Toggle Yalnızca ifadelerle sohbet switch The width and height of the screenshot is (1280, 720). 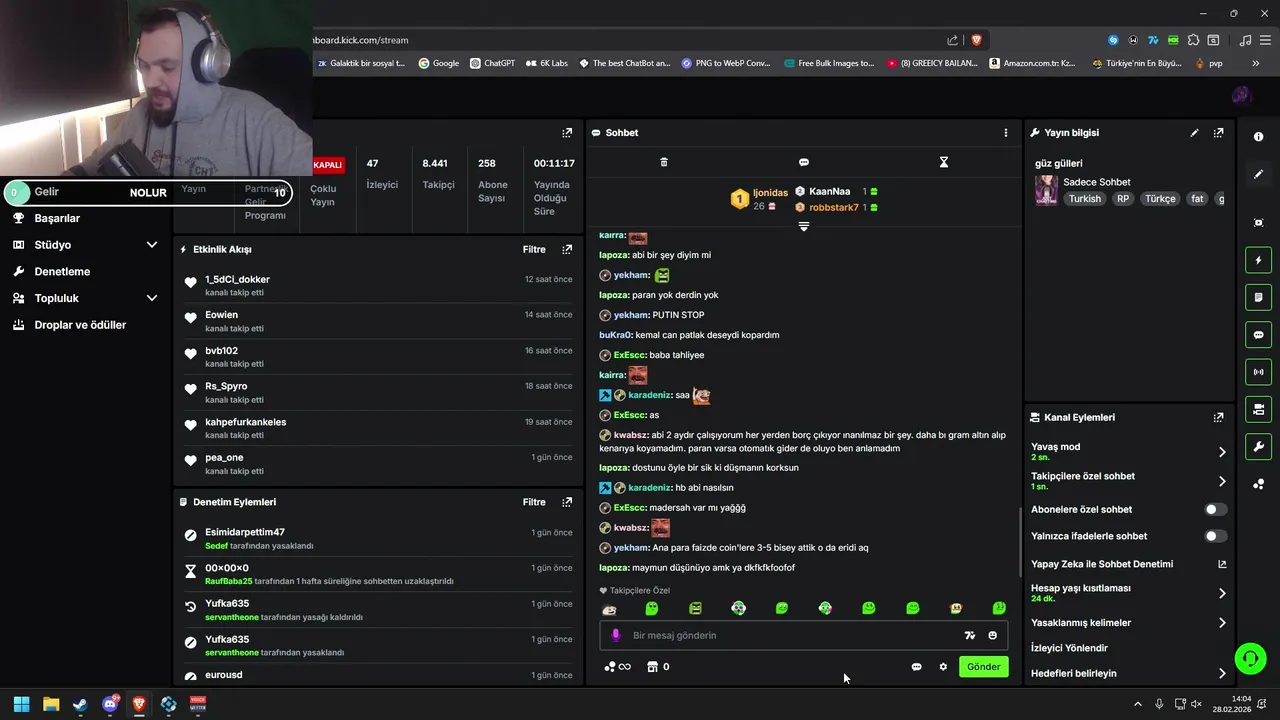[1215, 536]
